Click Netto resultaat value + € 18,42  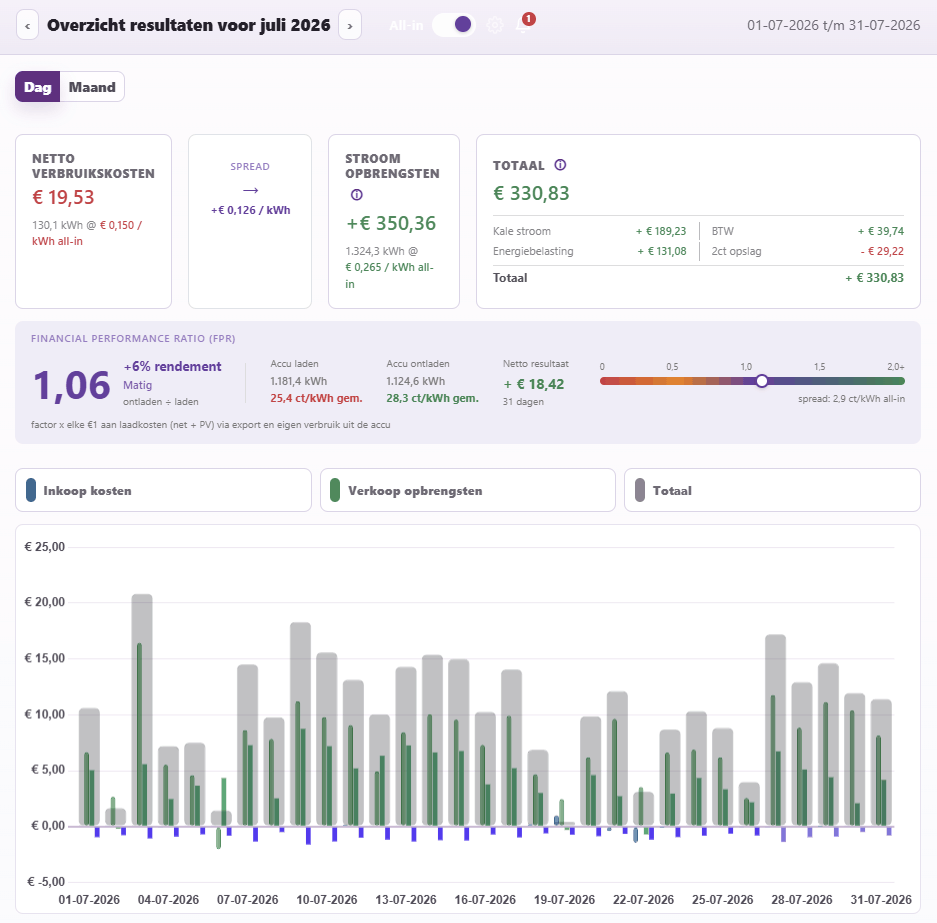(534, 384)
